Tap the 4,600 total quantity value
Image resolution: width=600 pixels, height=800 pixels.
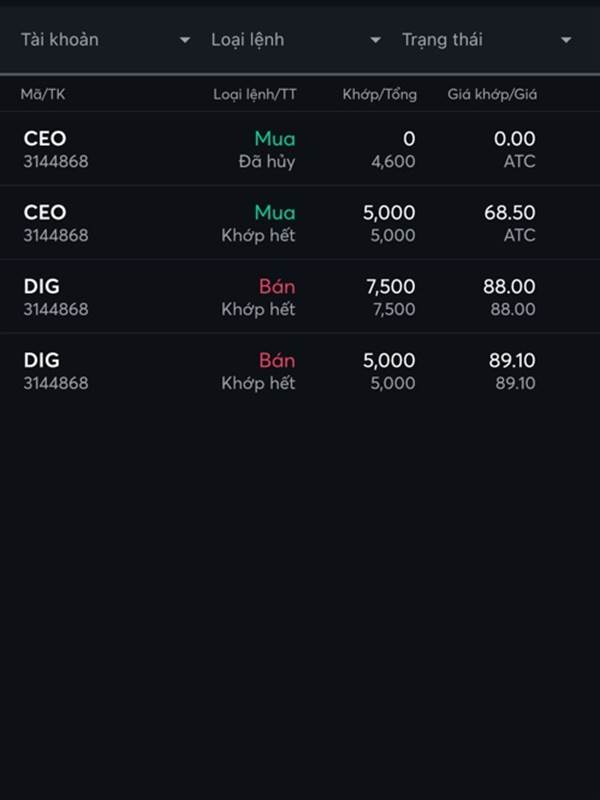[393, 162]
